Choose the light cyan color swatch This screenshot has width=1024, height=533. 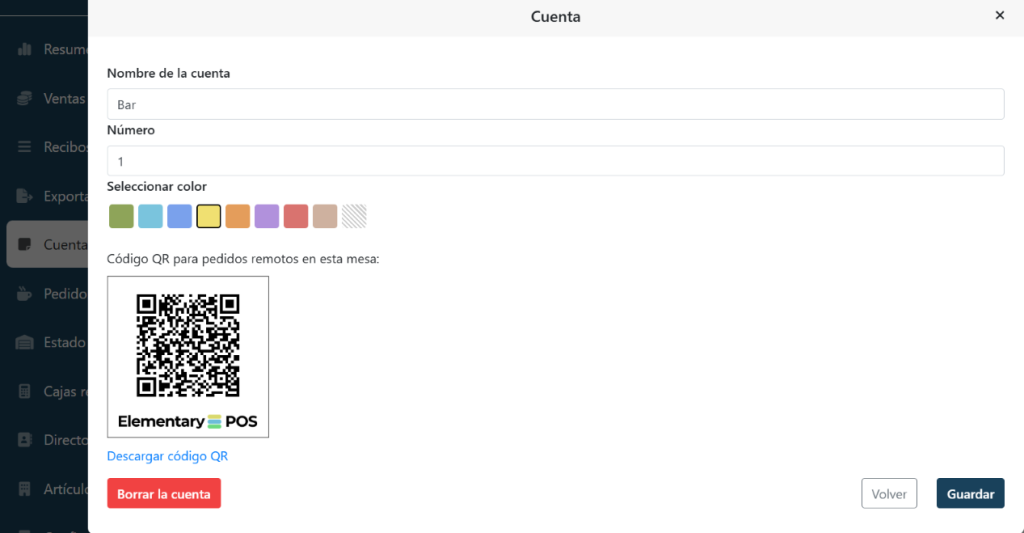pos(150,216)
